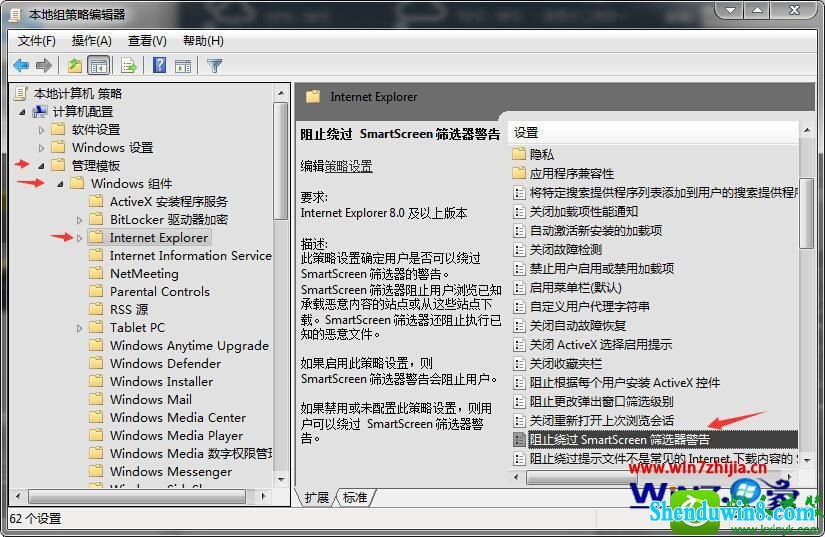825x537 pixels.
Task: Click the app icon in the title bar
Action: (x=15, y=15)
